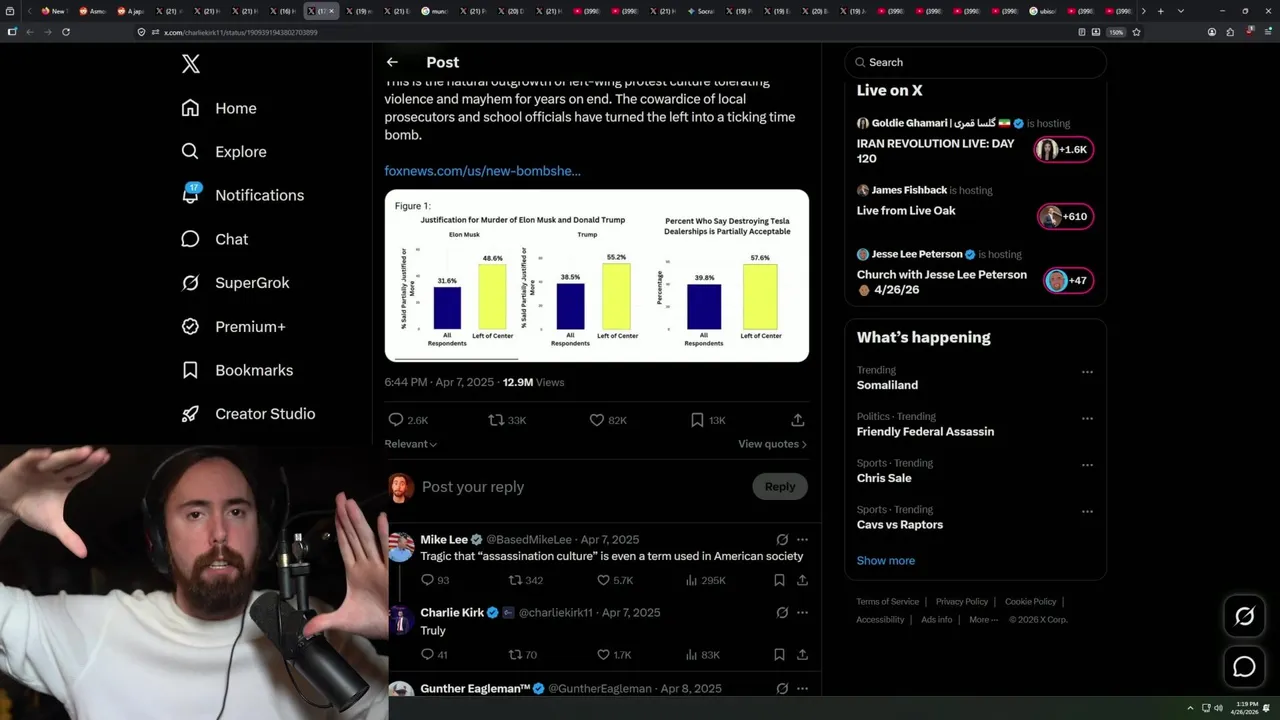Open system tray volume control
The width and height of the screenshot is (1280, 720).
click(x=1218, y=708)
